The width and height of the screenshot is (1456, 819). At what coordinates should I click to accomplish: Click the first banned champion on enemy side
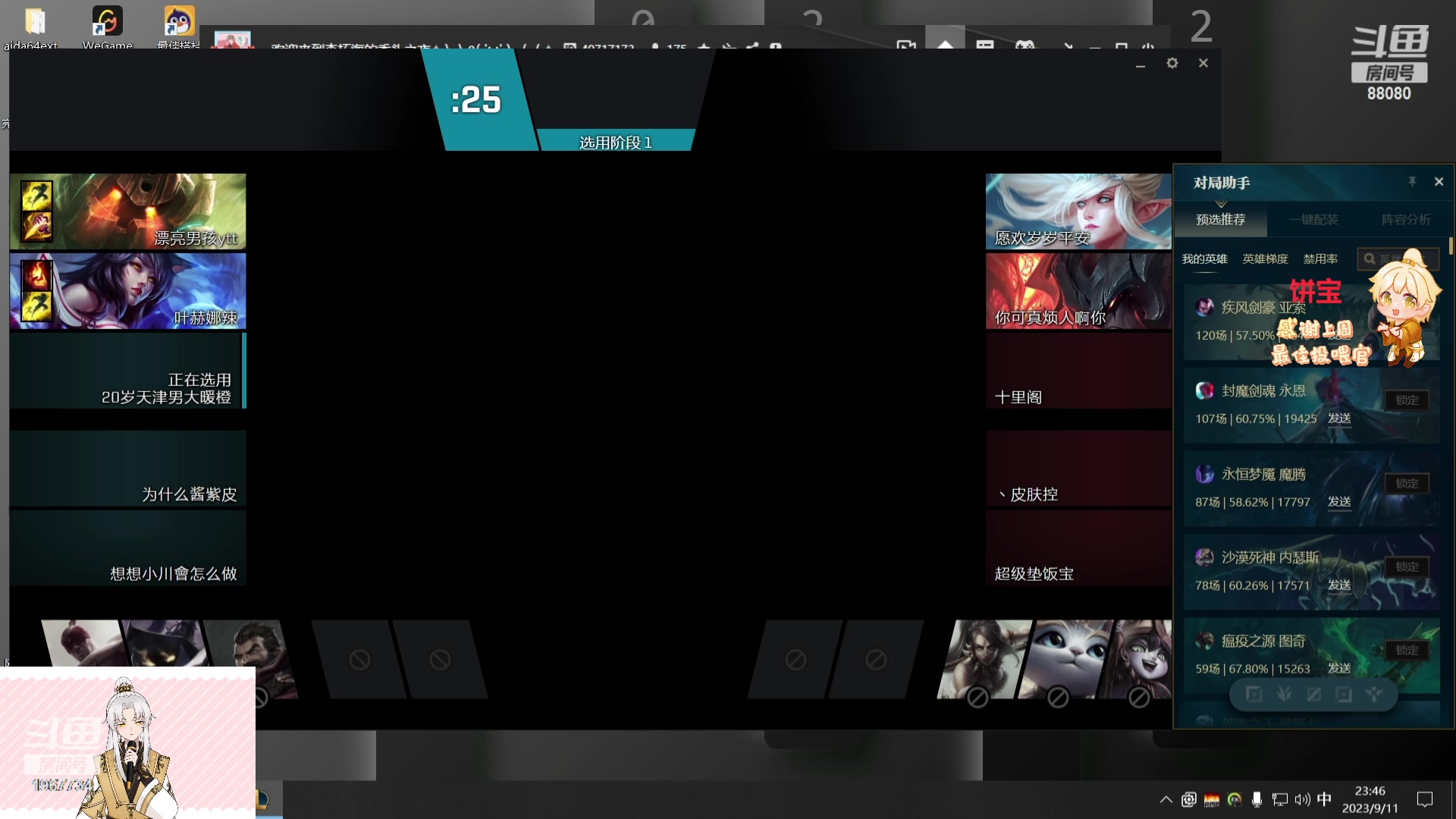pos(983,659)
